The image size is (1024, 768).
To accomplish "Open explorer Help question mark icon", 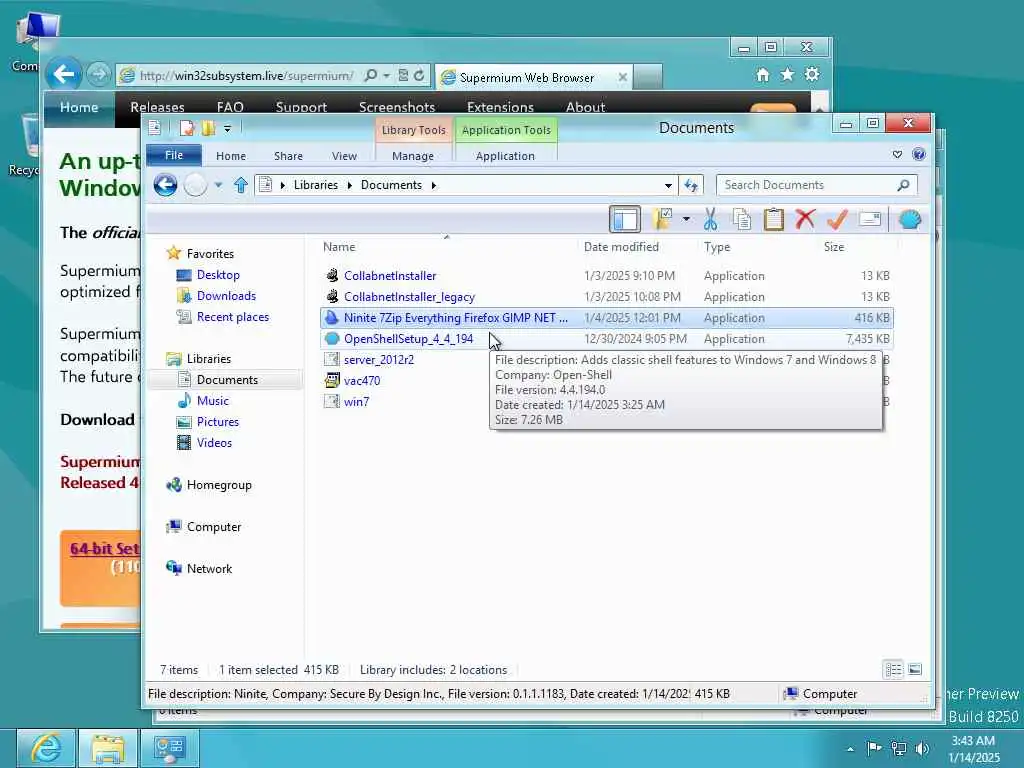I will [919, 154].
